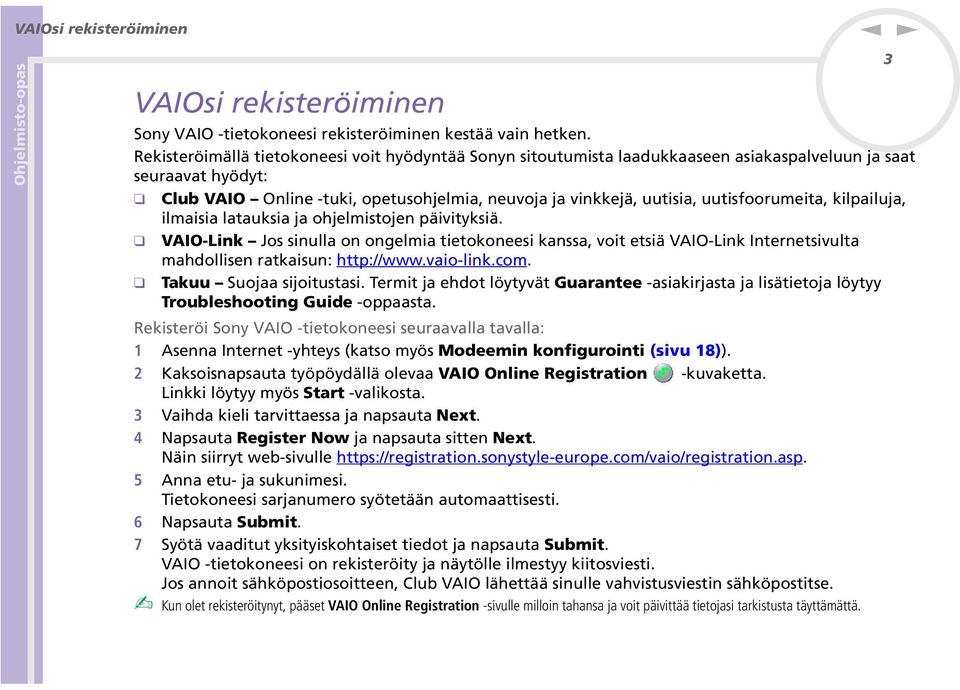The image size is (960, 690).
Task: Click the step number 5
Action: [x=138, y=480]
